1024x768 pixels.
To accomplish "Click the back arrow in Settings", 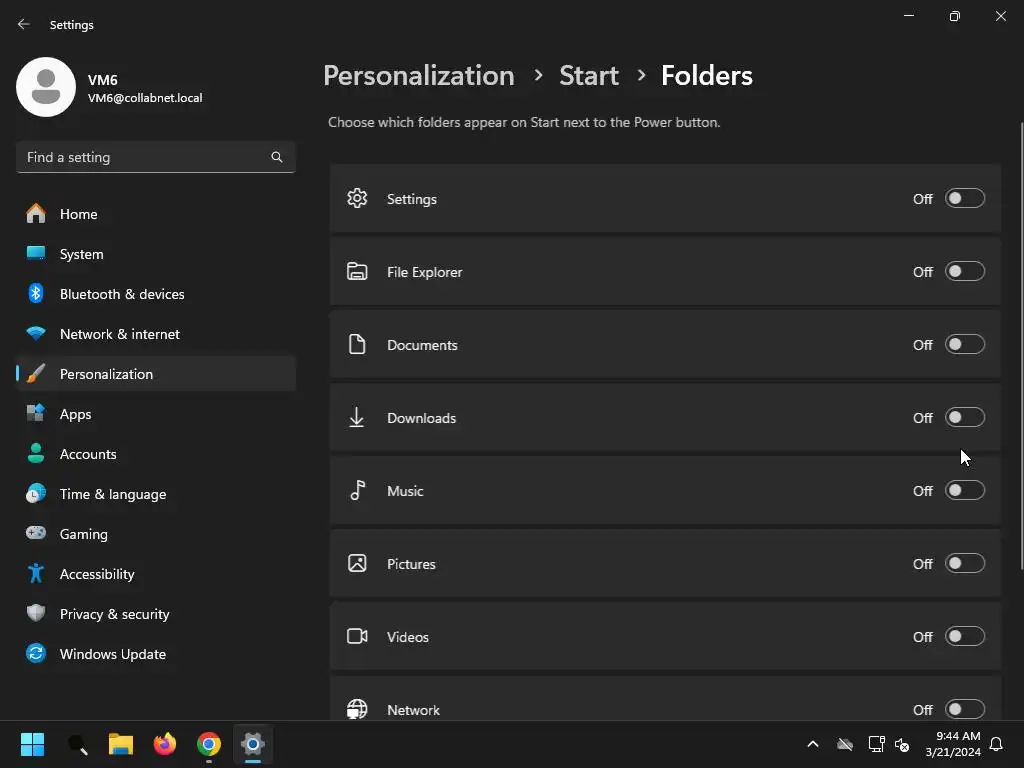I will click(x=24, y=24).
